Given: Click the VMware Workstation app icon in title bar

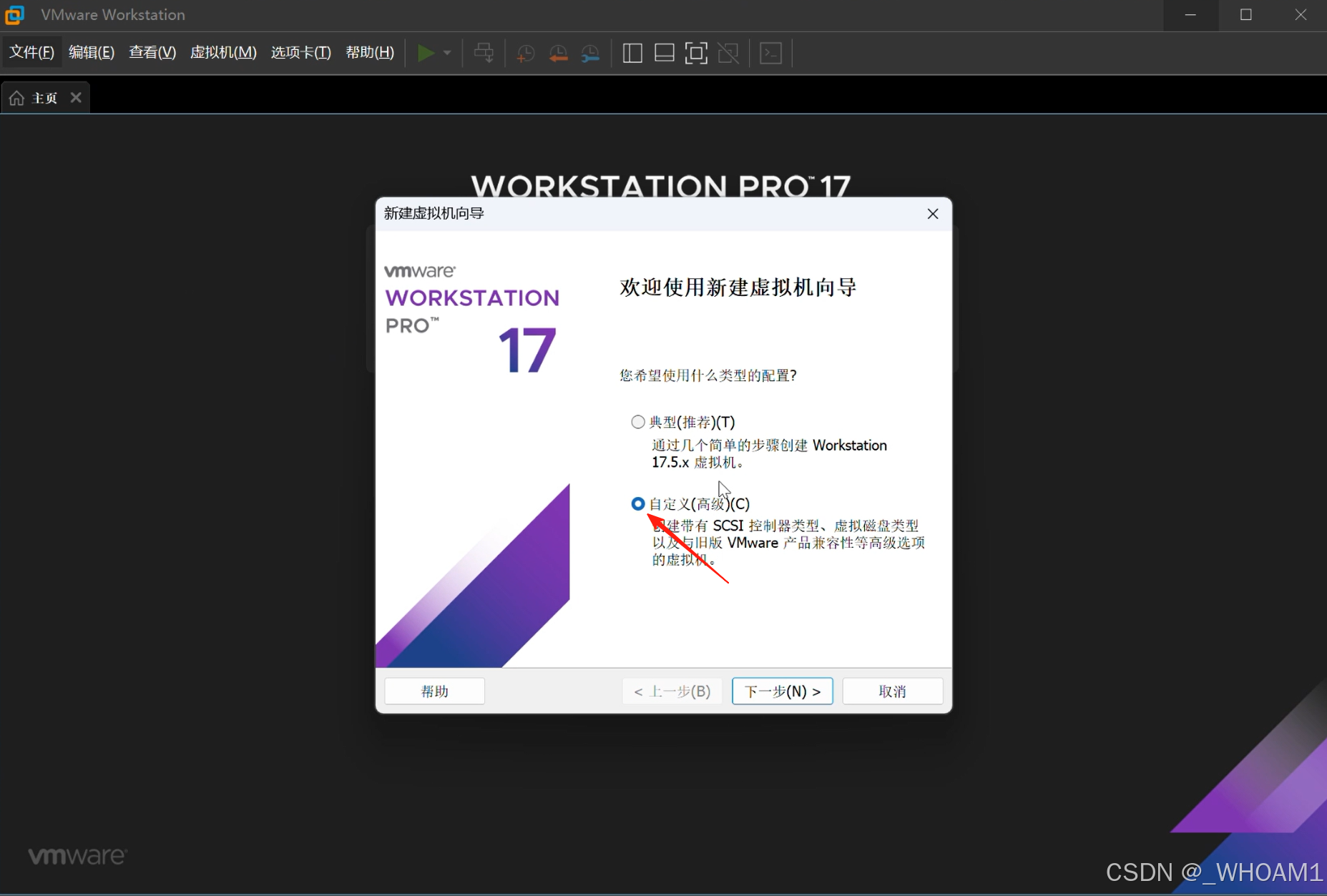Looking at the screenshot, I should [15, 14].
